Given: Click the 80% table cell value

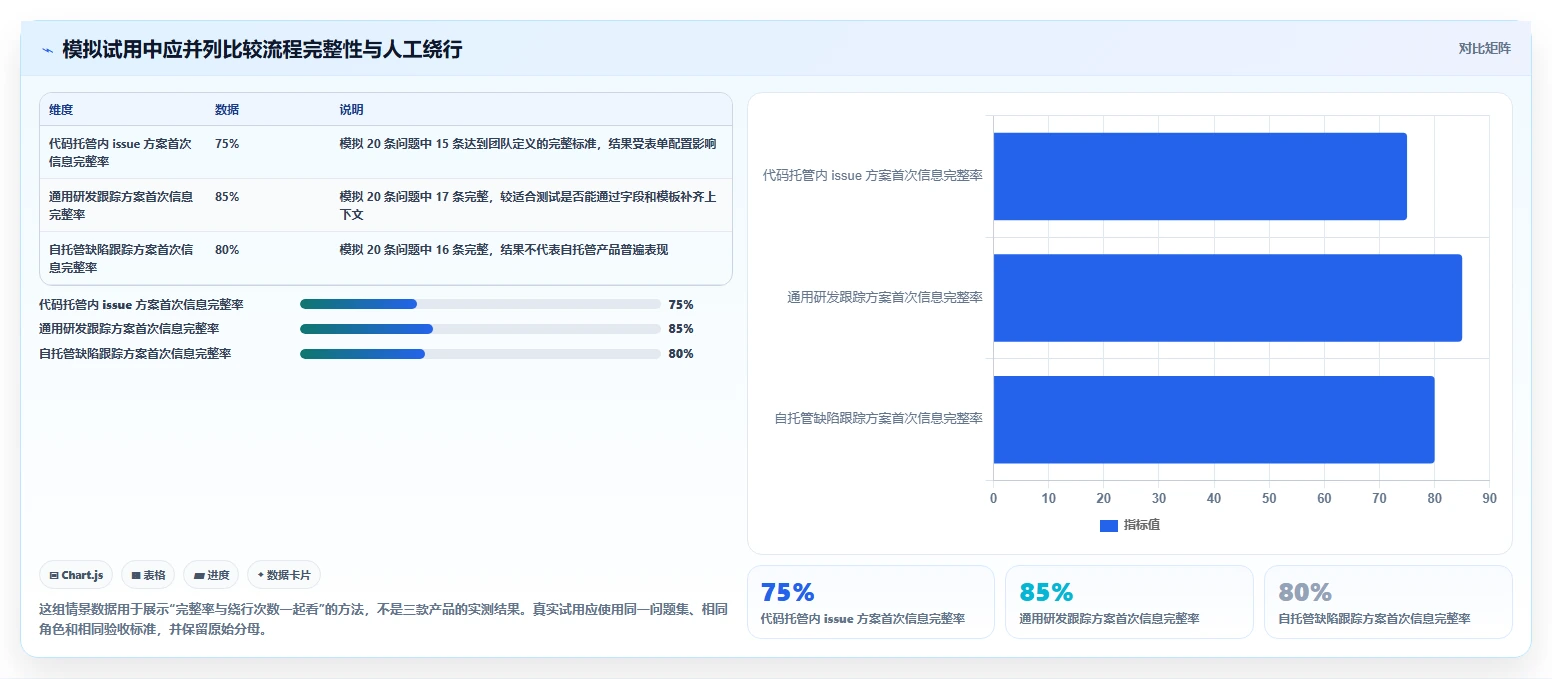Looking at the screenshot, I should 227,250.
